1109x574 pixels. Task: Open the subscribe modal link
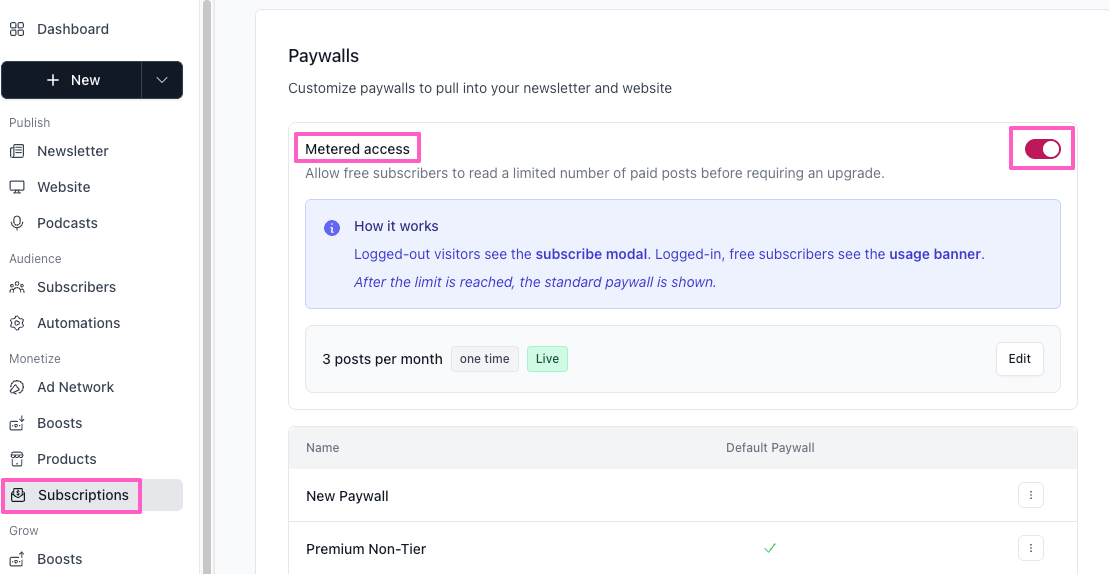pos(591,254)
